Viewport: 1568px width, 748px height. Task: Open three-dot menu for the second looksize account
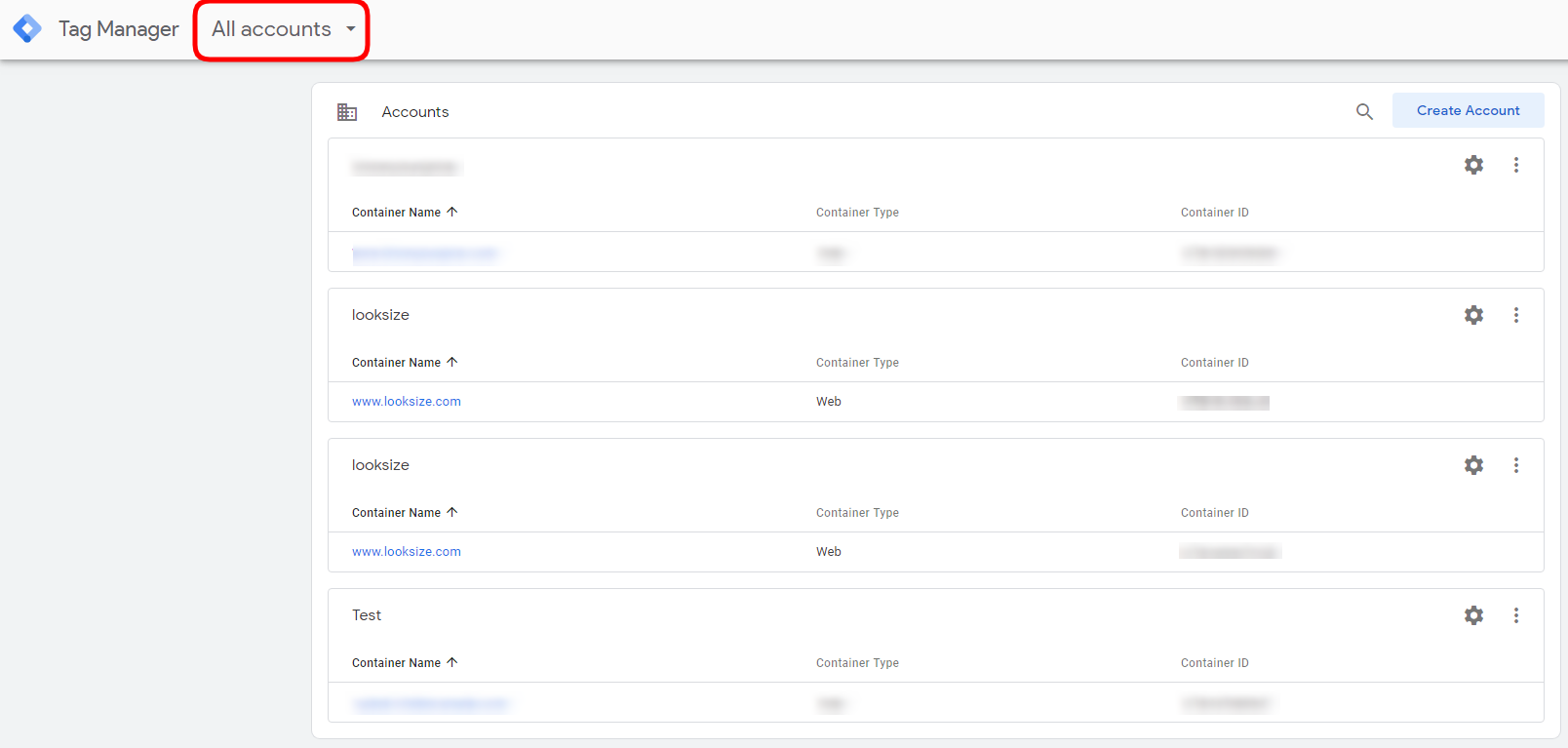[1515, 465]
